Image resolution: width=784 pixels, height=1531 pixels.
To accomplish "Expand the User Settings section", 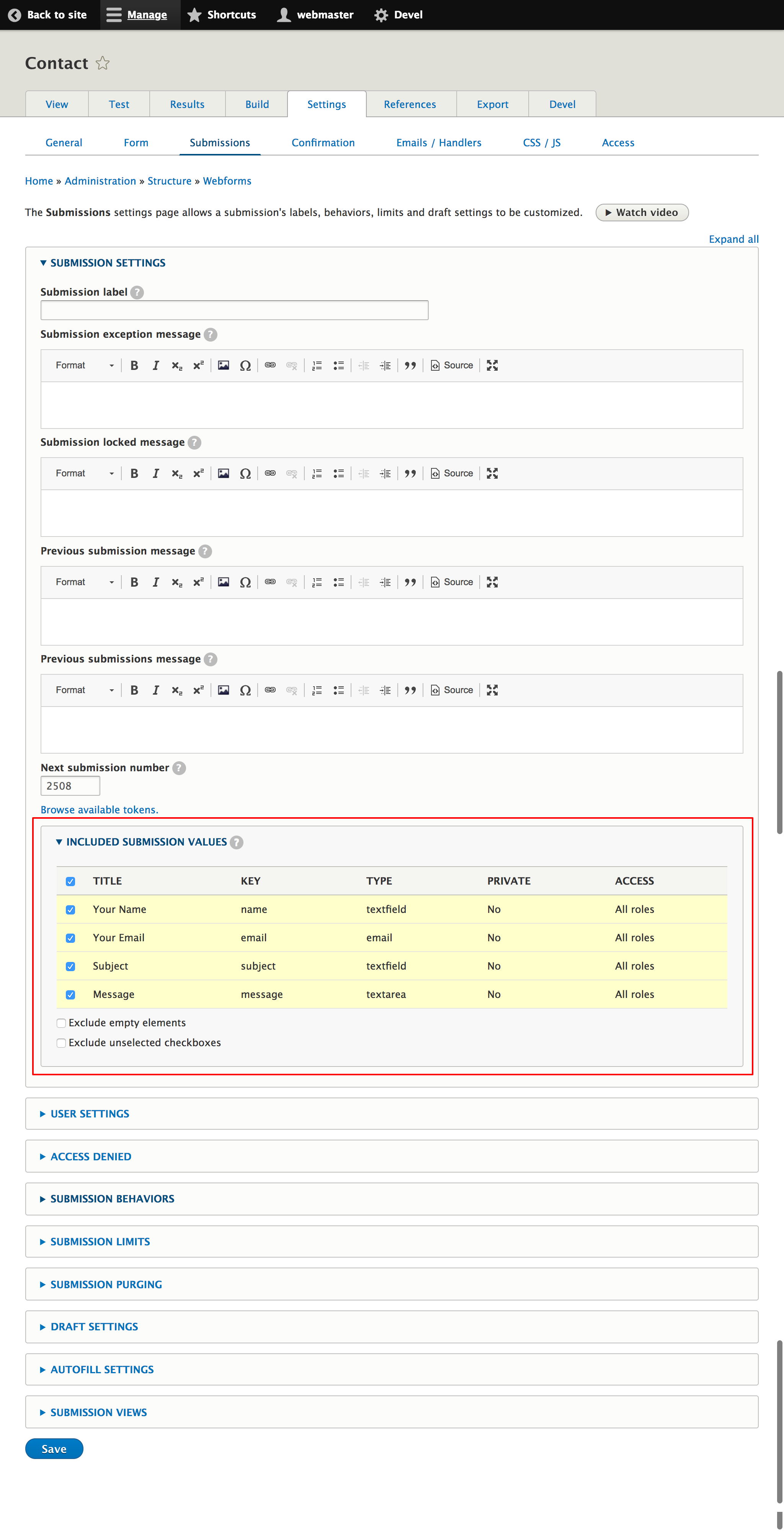I will coord(90,1114).
